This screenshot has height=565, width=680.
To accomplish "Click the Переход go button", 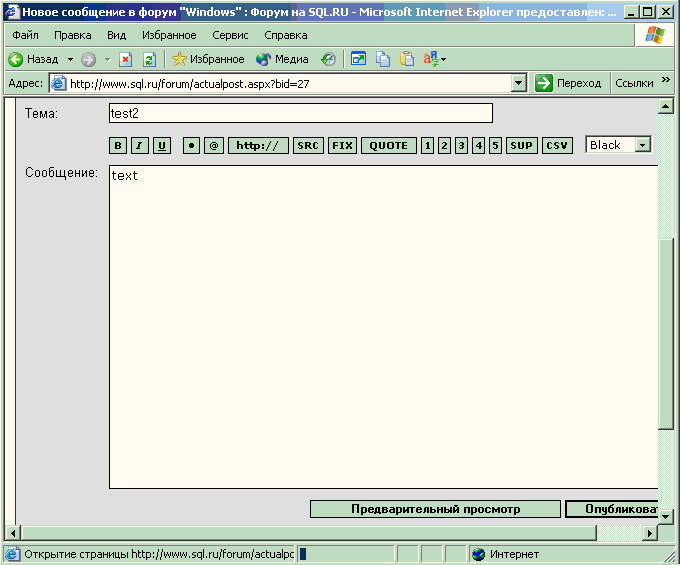I will [x=568, y=83].
